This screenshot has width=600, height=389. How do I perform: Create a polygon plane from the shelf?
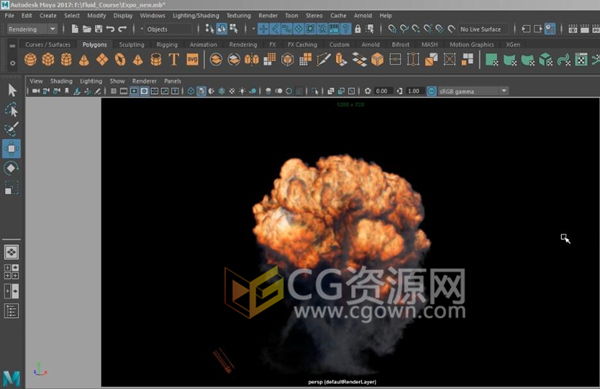[102, 60]
